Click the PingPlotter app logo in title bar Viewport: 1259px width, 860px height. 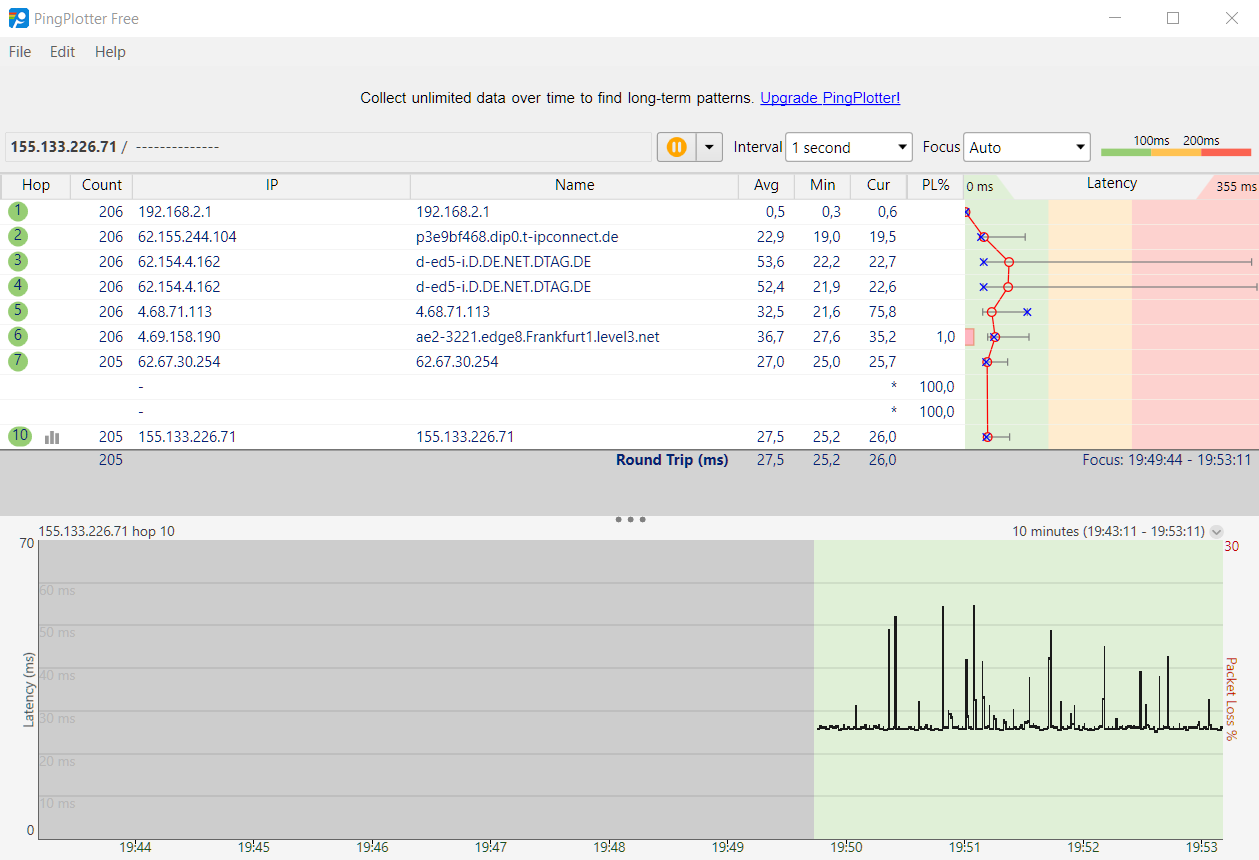pos(19,18)
